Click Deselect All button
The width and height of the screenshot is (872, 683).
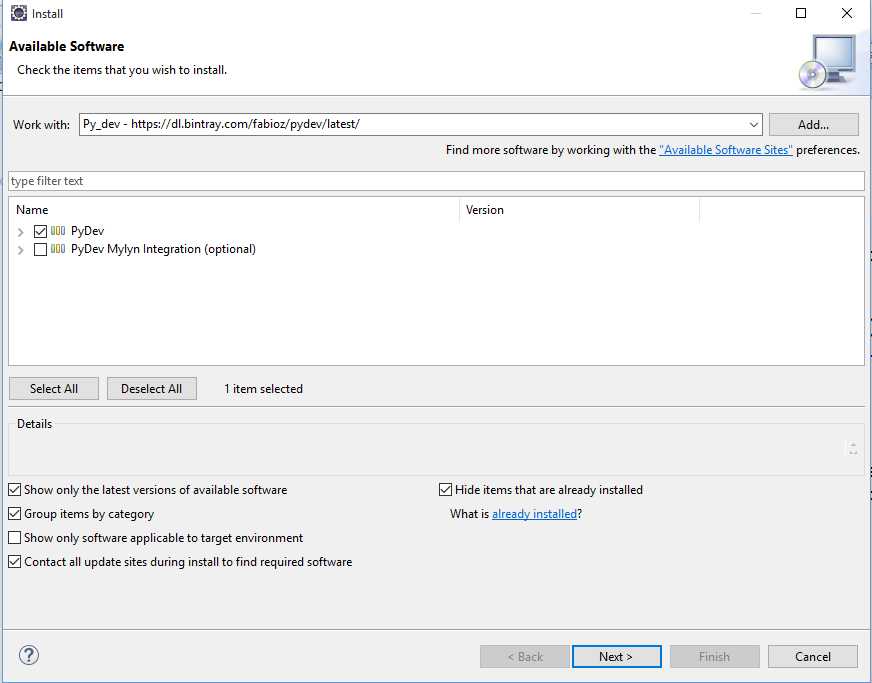pos(152,389)
